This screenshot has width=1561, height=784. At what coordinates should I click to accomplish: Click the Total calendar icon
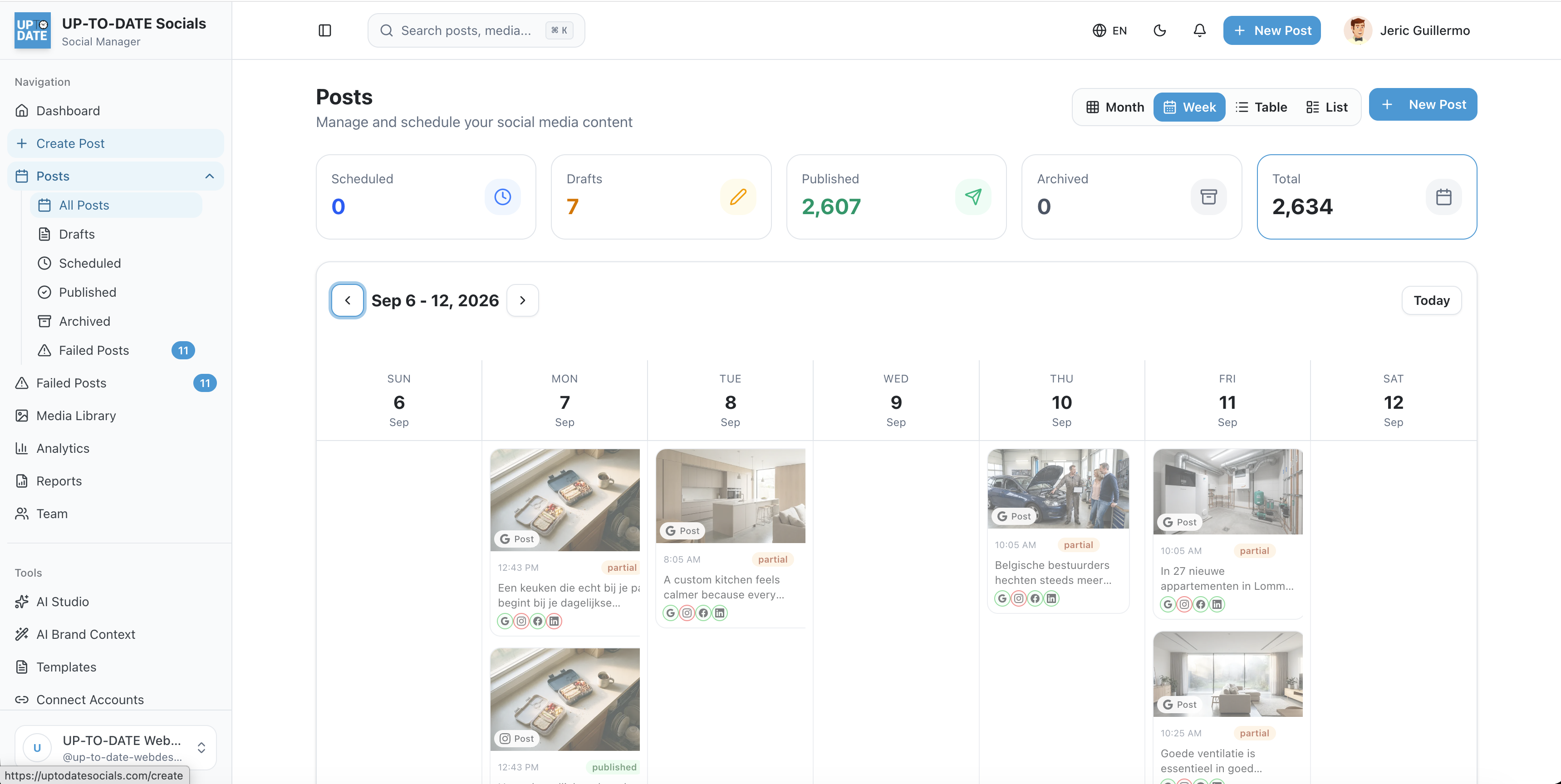(x=1443, y=197)
